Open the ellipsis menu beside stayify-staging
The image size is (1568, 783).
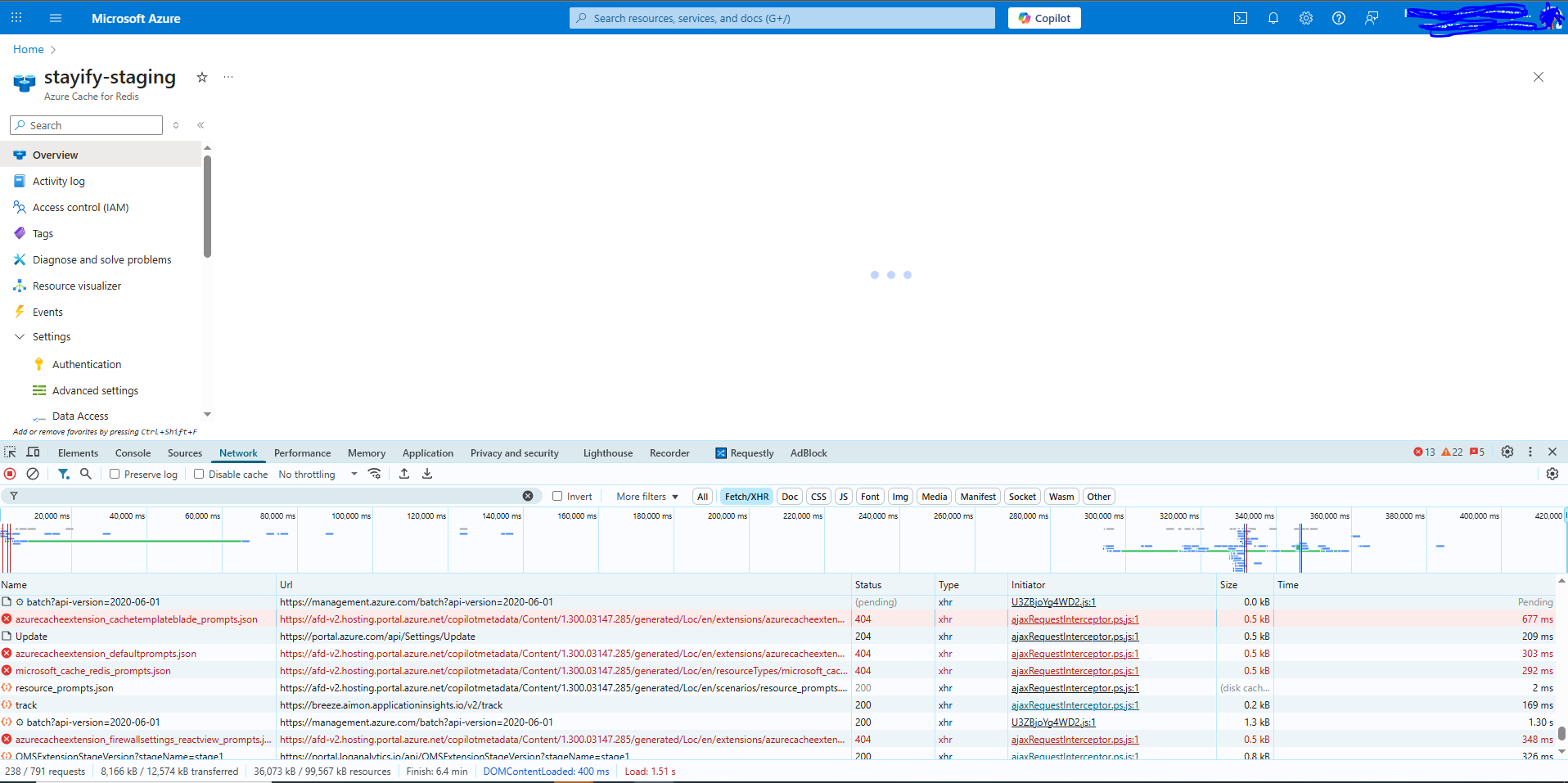tap(228, 77)
